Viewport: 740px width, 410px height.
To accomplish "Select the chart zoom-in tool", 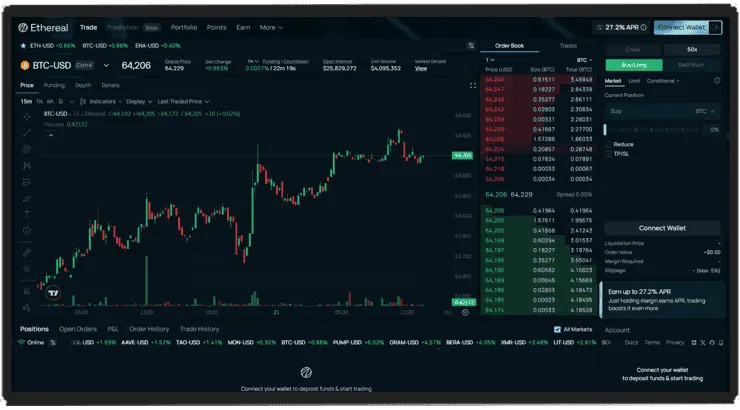I will (x=27, y=269).
